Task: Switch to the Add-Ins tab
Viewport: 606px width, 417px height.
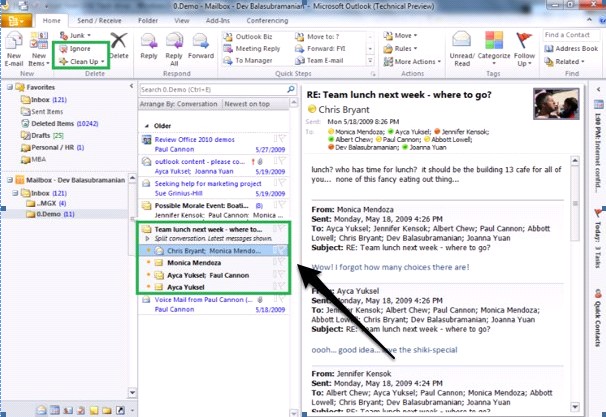Action: point(218,20)
